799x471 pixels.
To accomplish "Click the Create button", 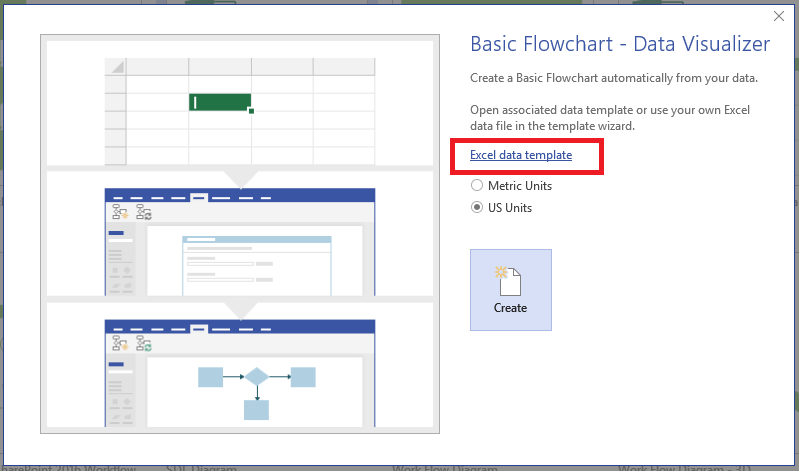I will [511, 290].
